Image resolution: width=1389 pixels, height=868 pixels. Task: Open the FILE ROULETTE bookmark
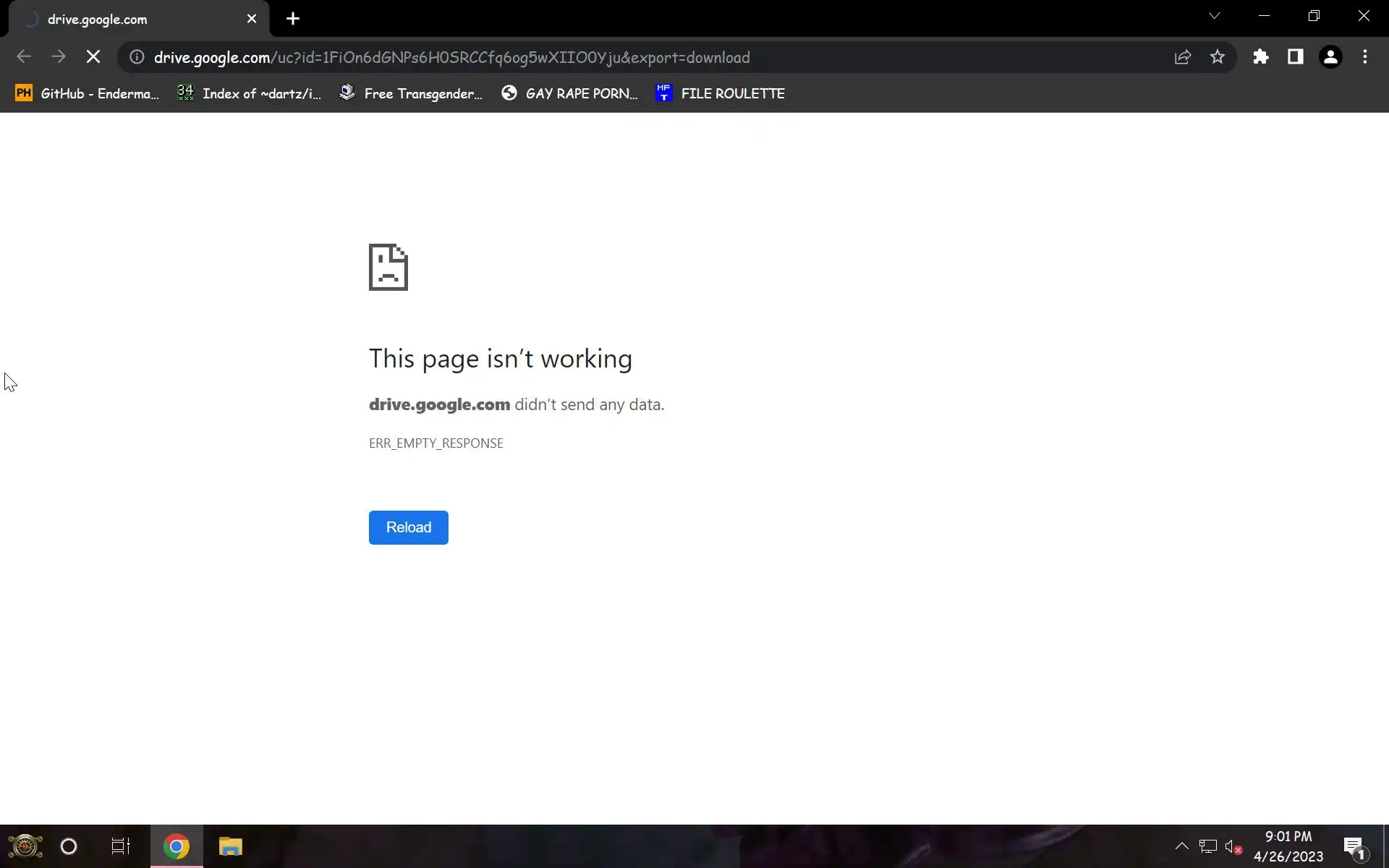click(x=720, y=93)
